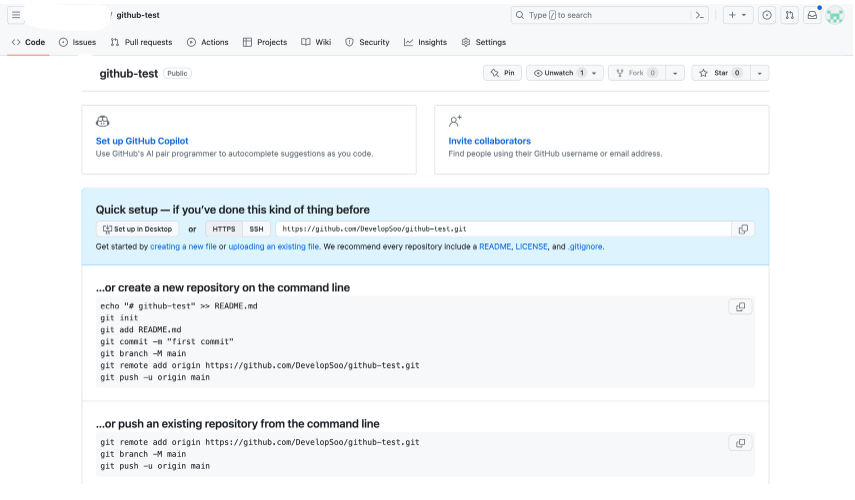Click the 'git commit -m "first commit"' line
The height and width of the screenshot is (500, 855).
[x=167, y=341]
